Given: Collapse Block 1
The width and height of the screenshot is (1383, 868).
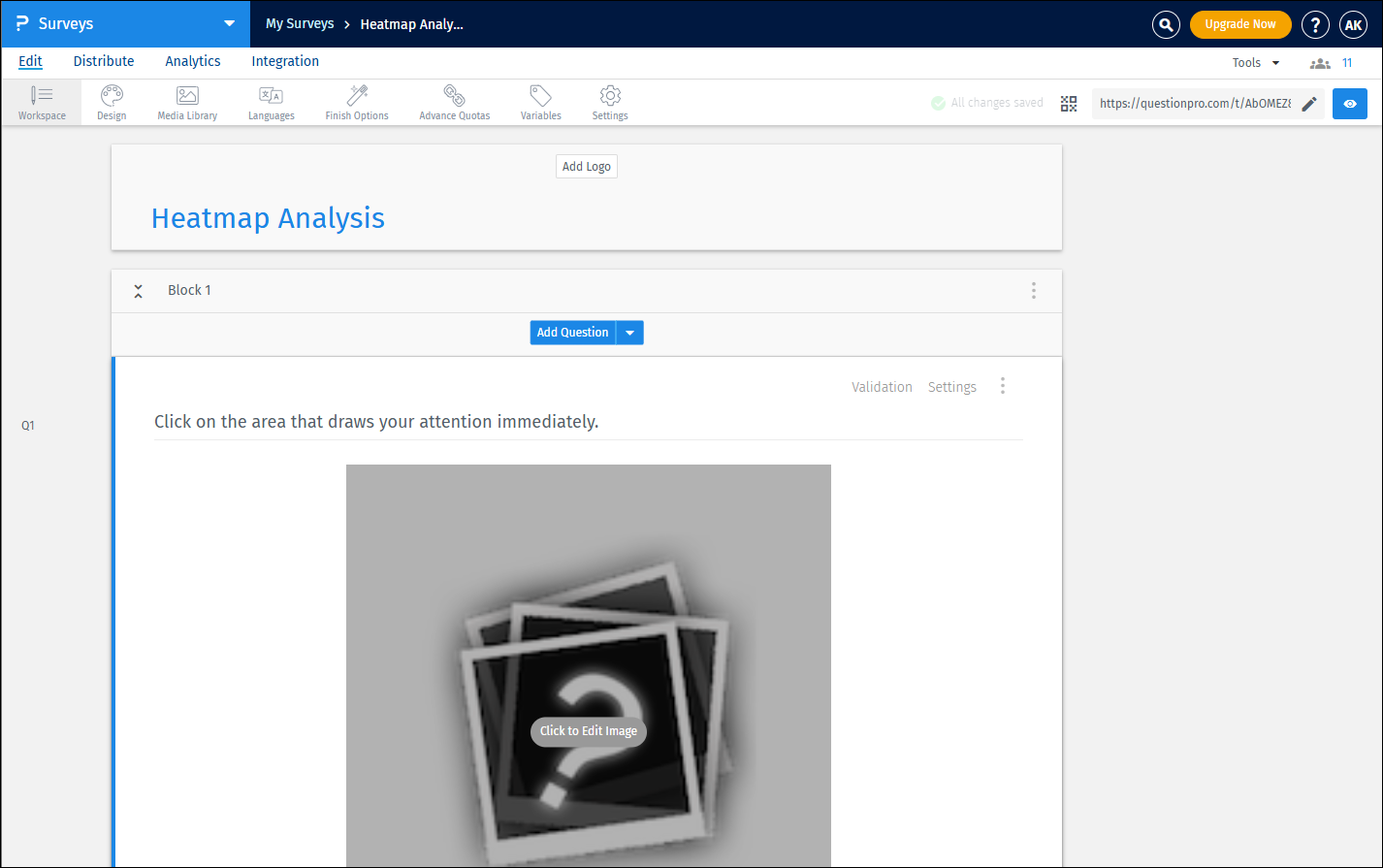Looking at the screenshot, I should coord(138,290).
